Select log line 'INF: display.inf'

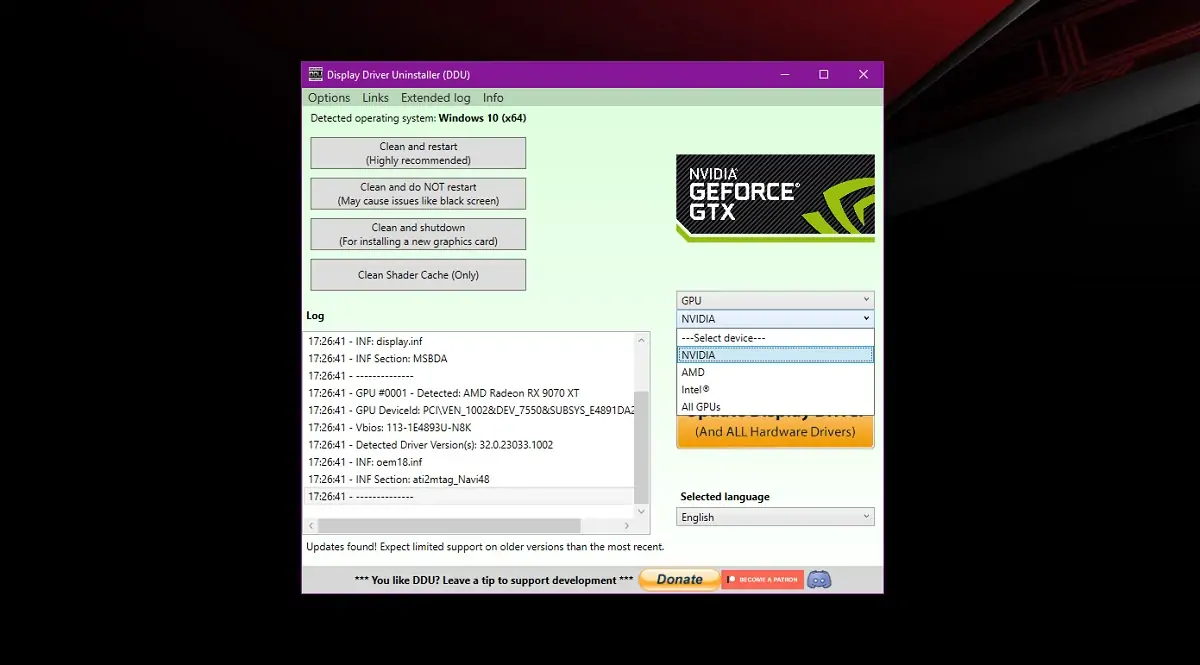[468, 341]
